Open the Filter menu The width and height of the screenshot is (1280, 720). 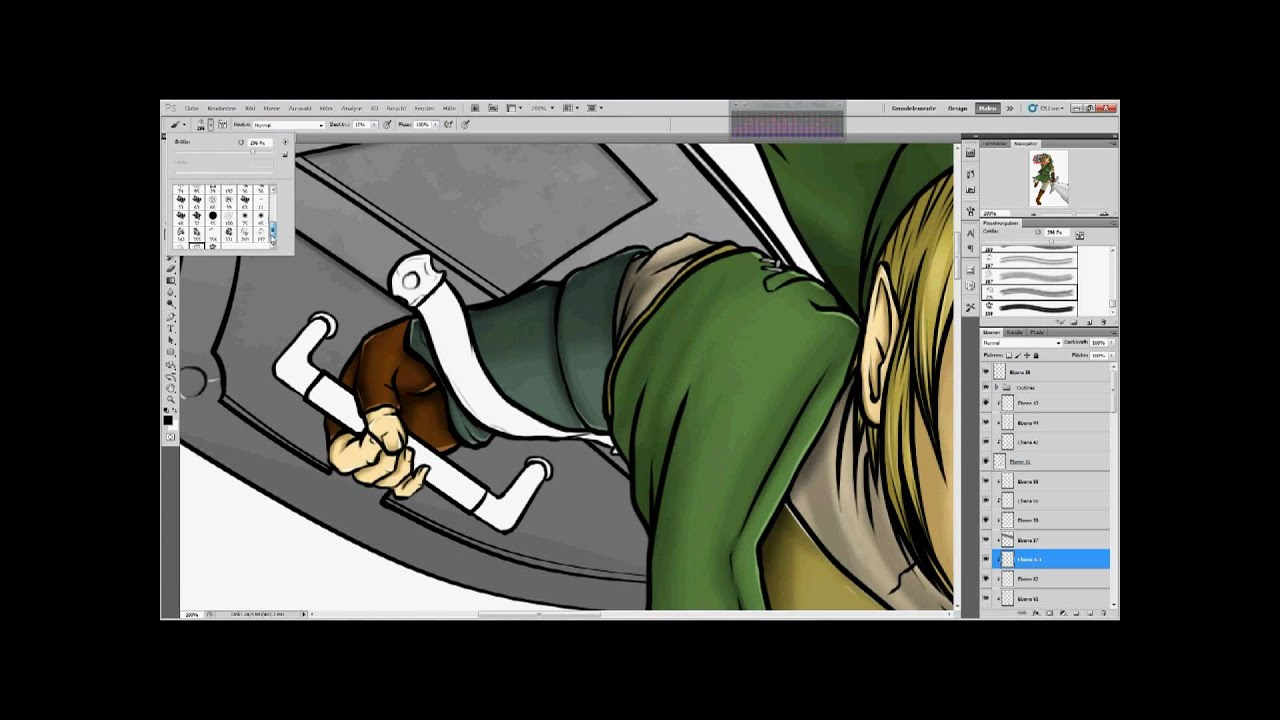(x=326, y=107)
